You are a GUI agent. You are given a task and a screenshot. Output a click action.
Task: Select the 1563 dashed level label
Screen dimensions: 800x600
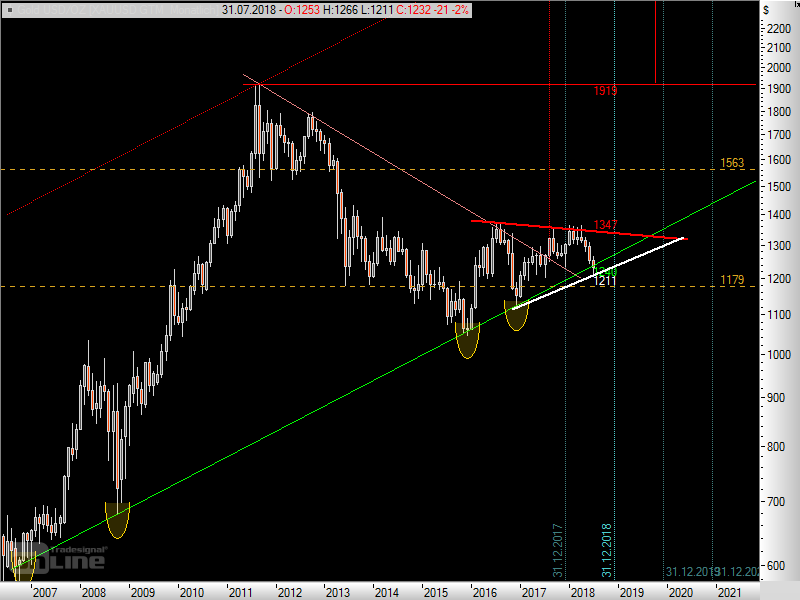(x=733, y=163)
